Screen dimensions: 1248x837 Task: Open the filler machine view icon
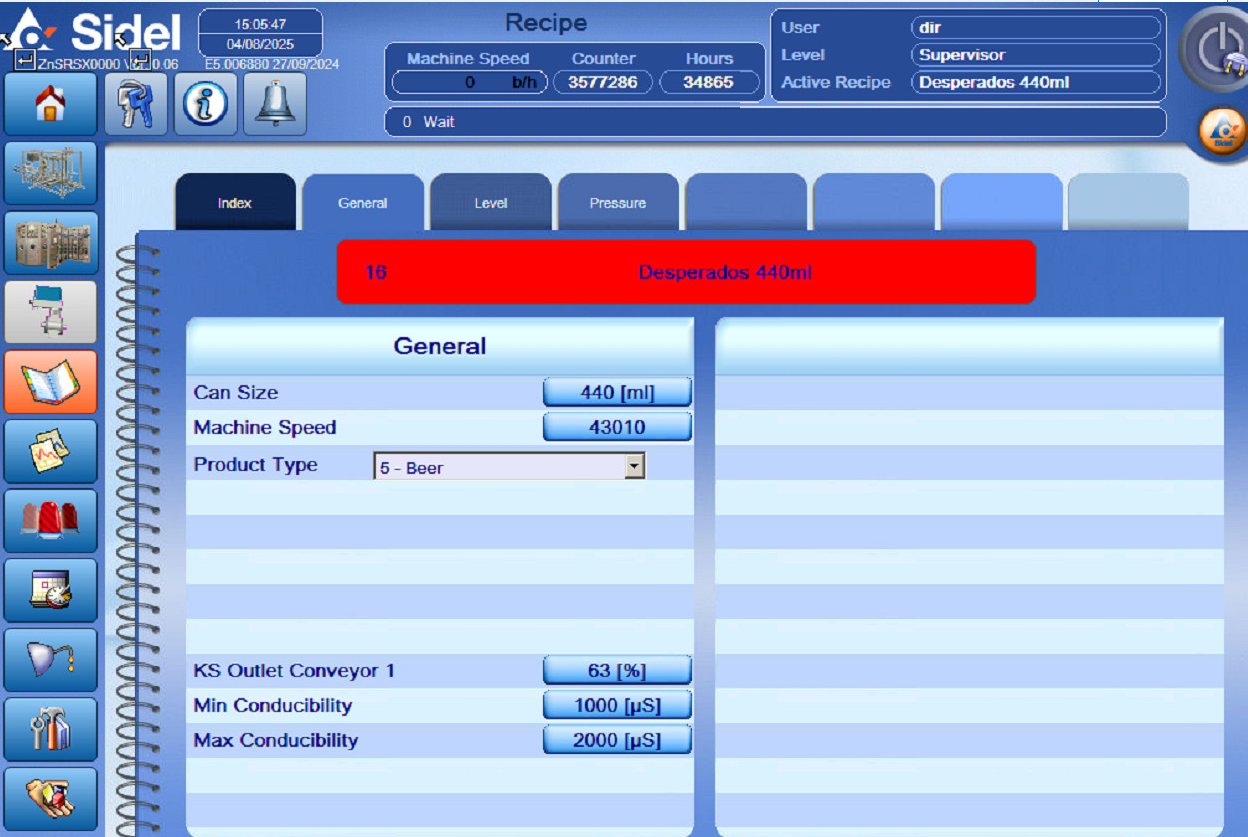[x=51, y=242]
